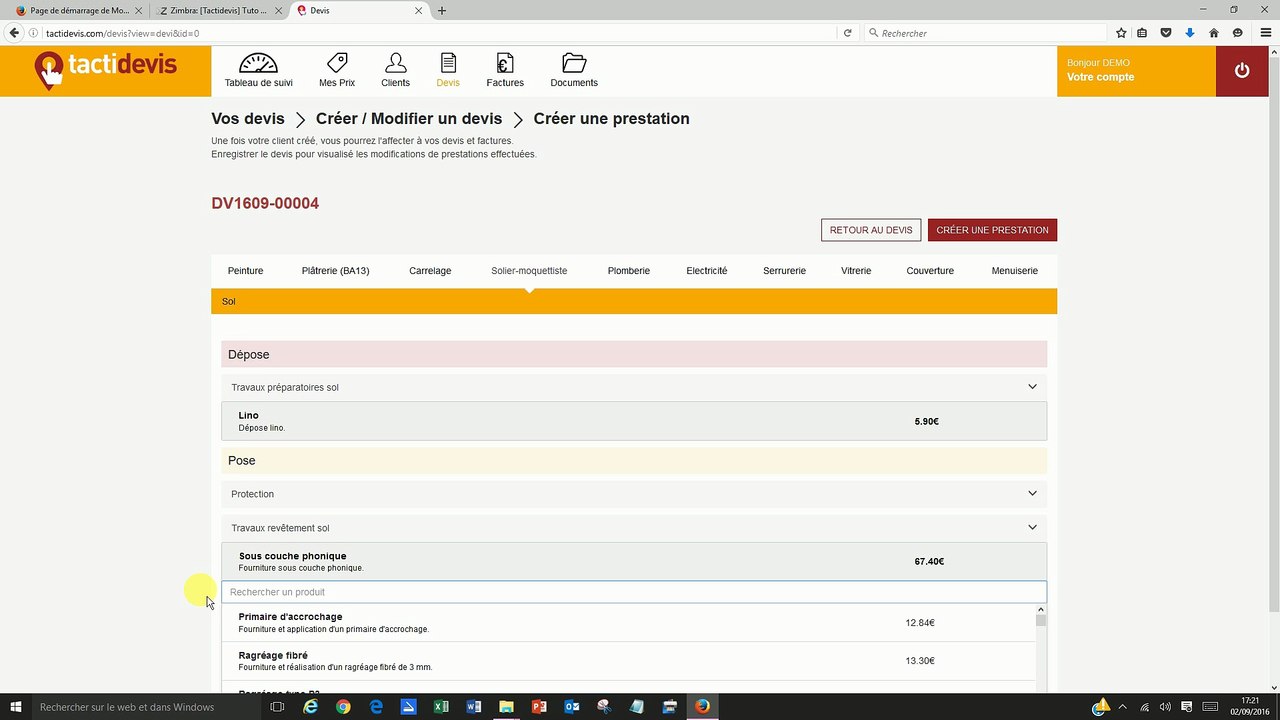The height and width of the screenshot is (720, 1280).
Task: Click the smiley chat icon in toolbar
Action: click(x=1238, y=33)
